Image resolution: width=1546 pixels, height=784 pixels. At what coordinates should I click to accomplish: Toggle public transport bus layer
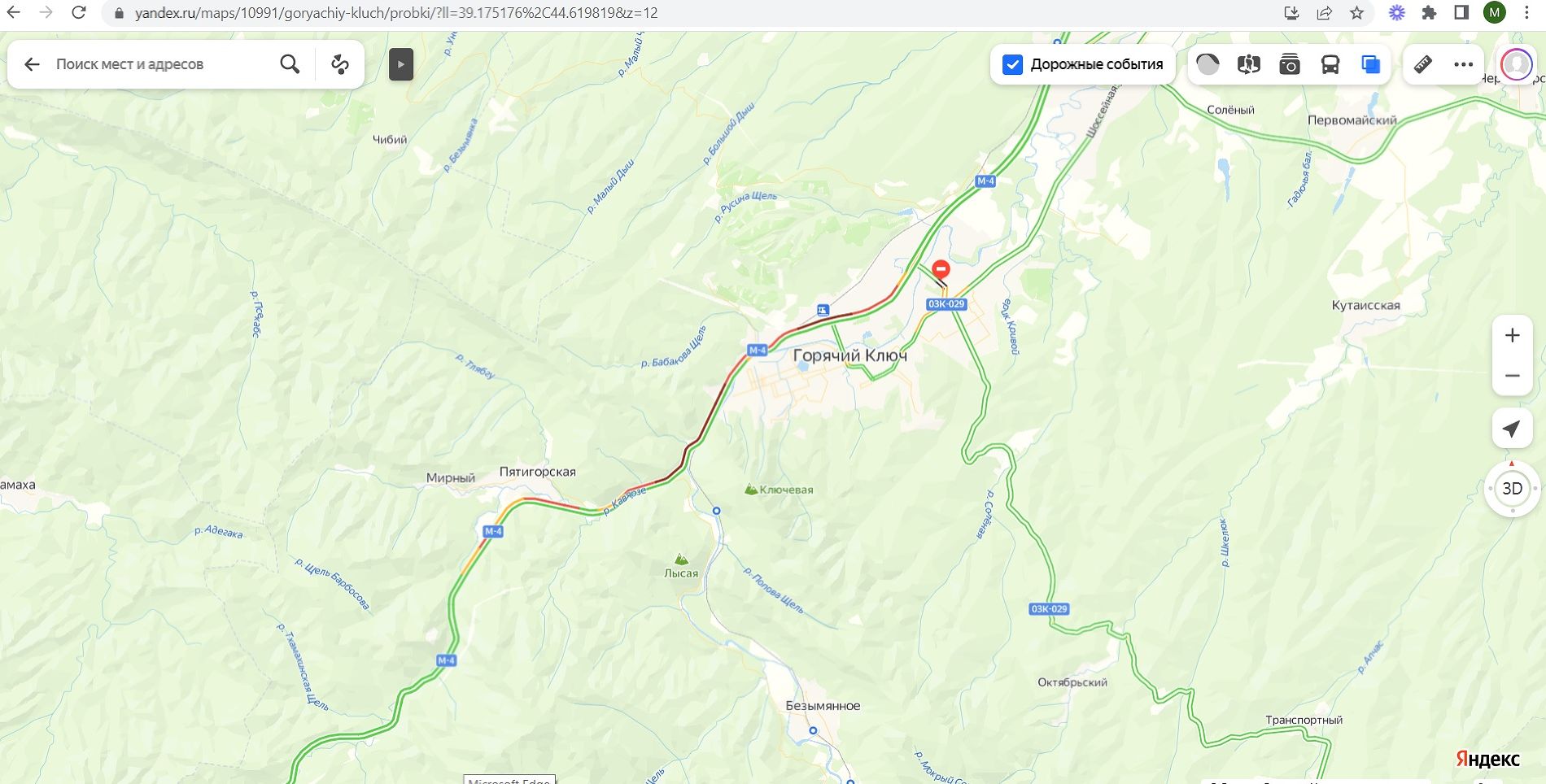[x=1330, y=64]
